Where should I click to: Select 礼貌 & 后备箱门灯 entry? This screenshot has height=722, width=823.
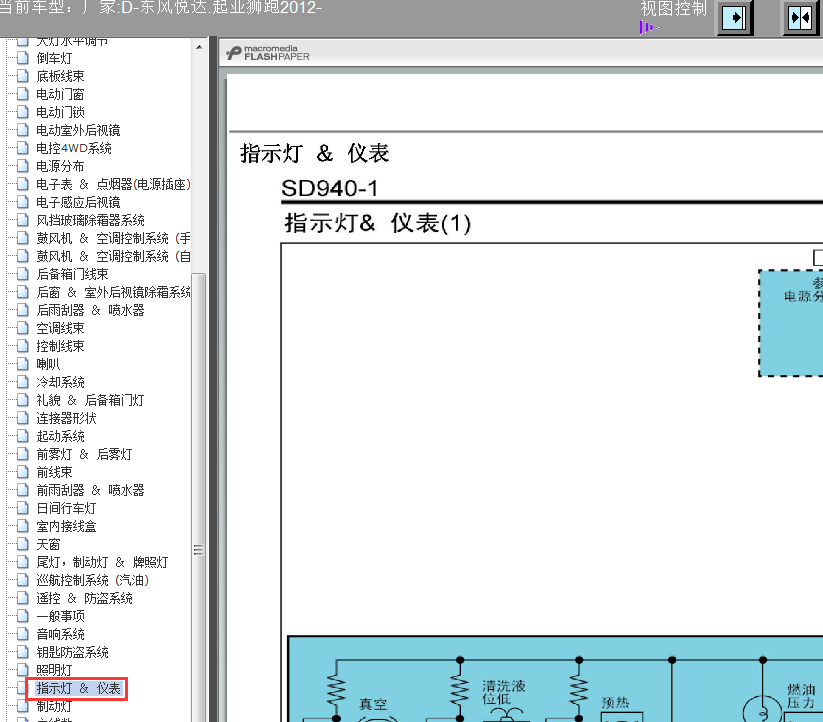(90, 400)
